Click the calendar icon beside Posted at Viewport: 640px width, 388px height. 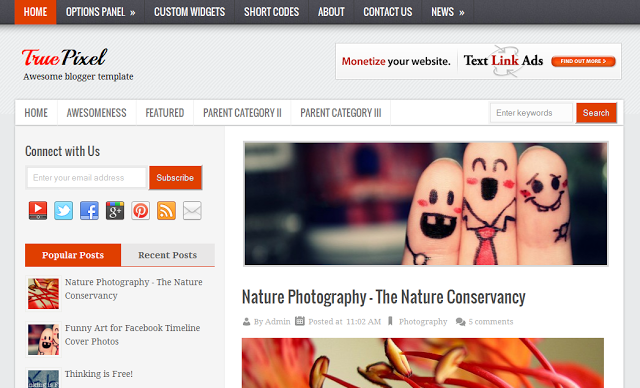(x=300, y=321)
